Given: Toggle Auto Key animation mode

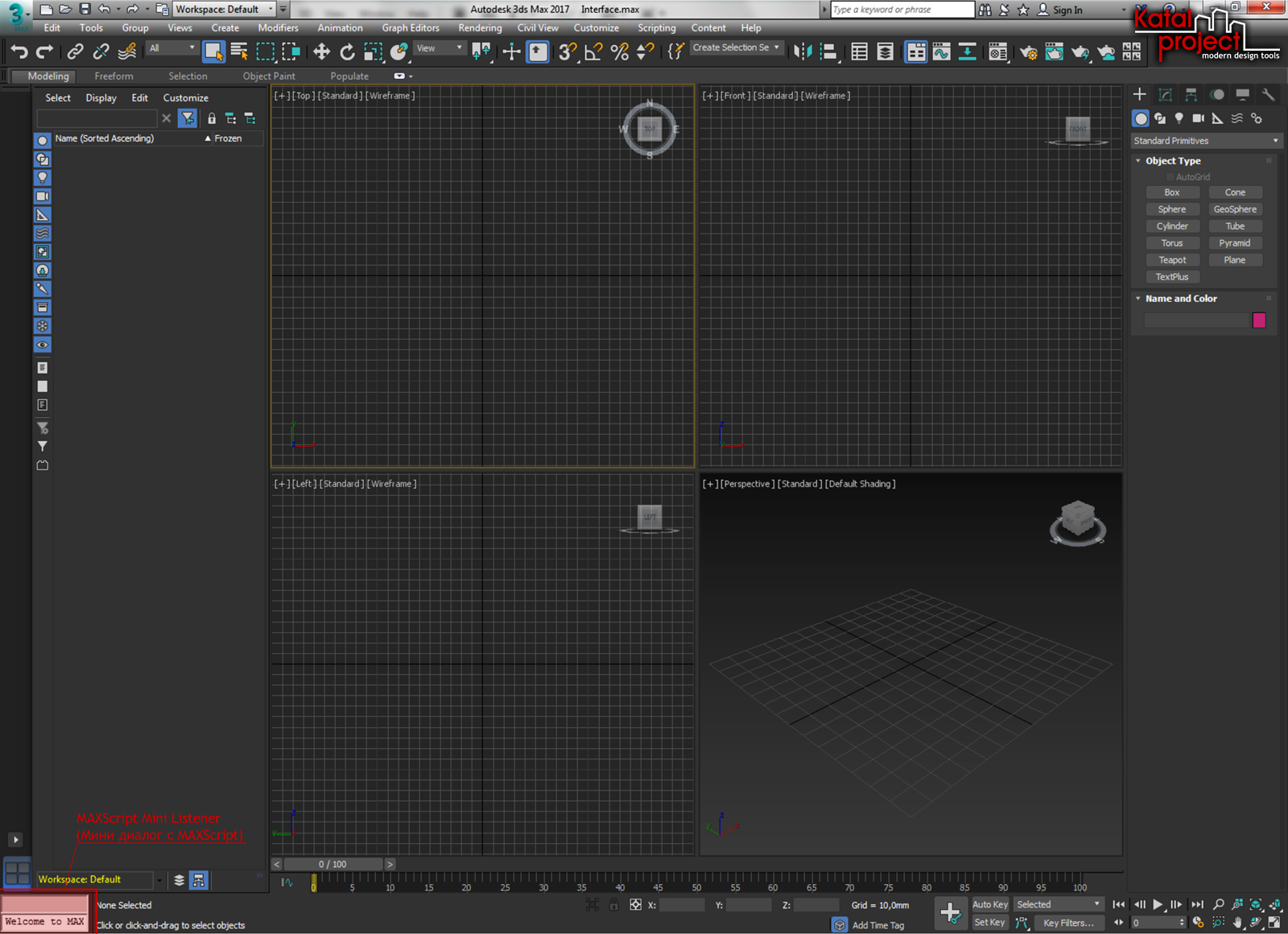Looking at the screenshot, I should (989, 905).
